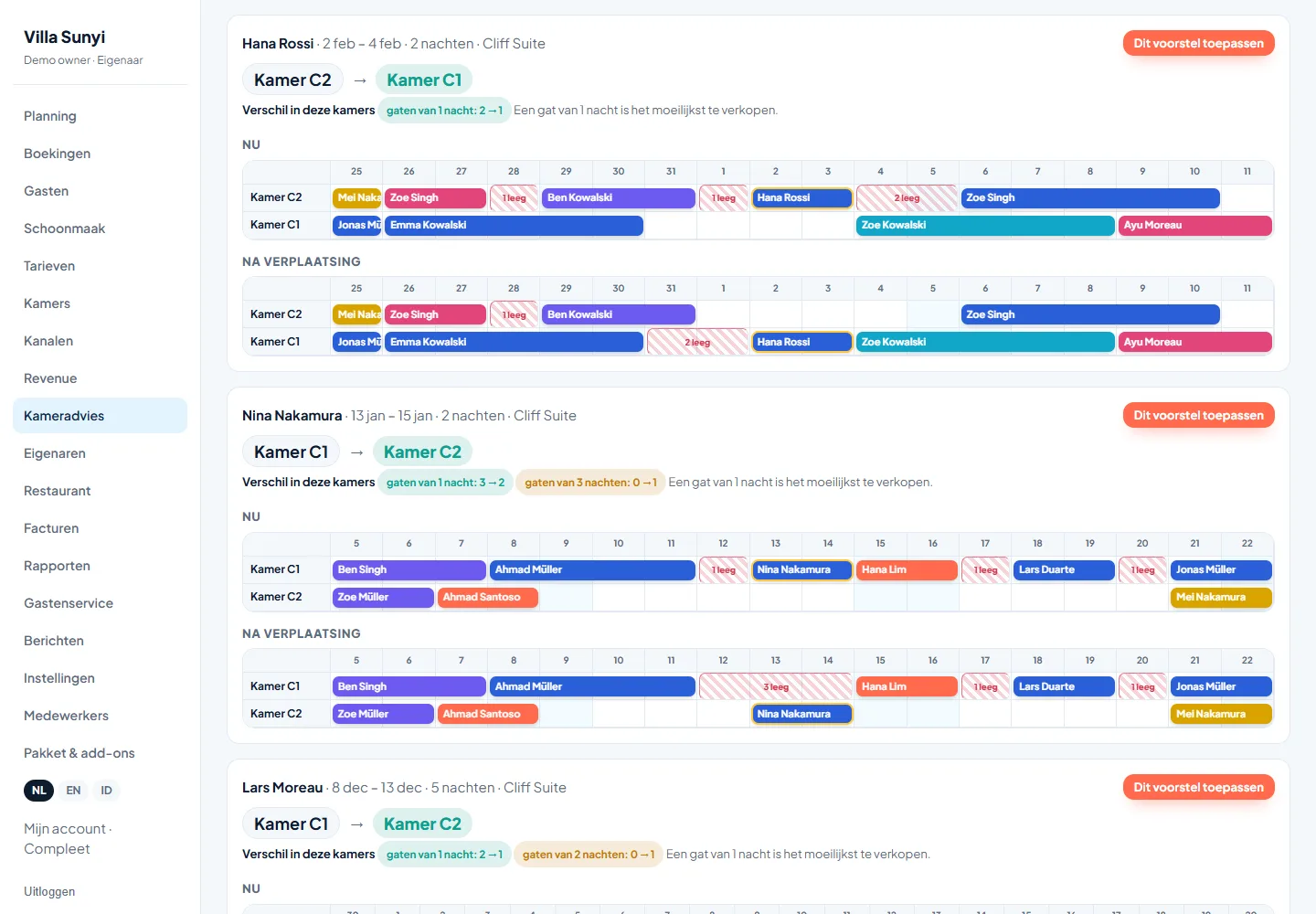Click the Hana Rossi booking in the NU timeline
The width and height of the screenshot is (1316, 914).
click(801, 197)
